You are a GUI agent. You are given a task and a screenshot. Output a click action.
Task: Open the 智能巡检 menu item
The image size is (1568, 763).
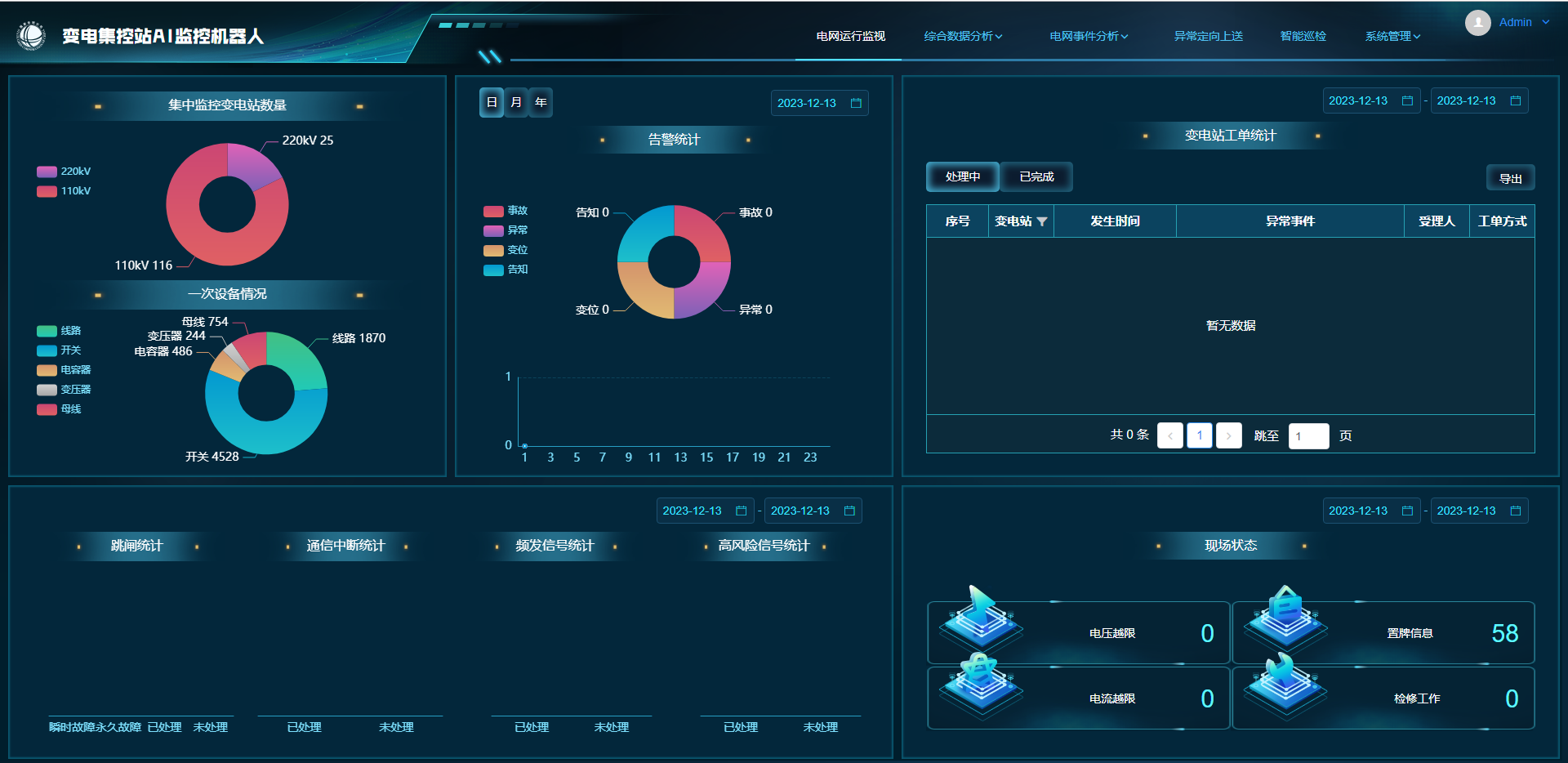(1303, 36)
